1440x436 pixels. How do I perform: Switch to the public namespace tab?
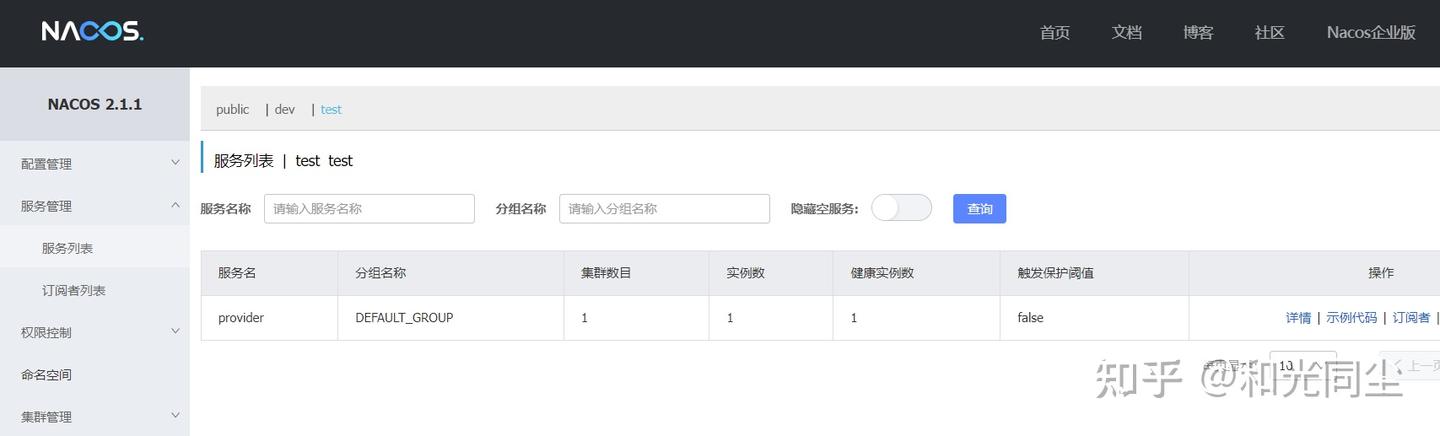[232, 110]
